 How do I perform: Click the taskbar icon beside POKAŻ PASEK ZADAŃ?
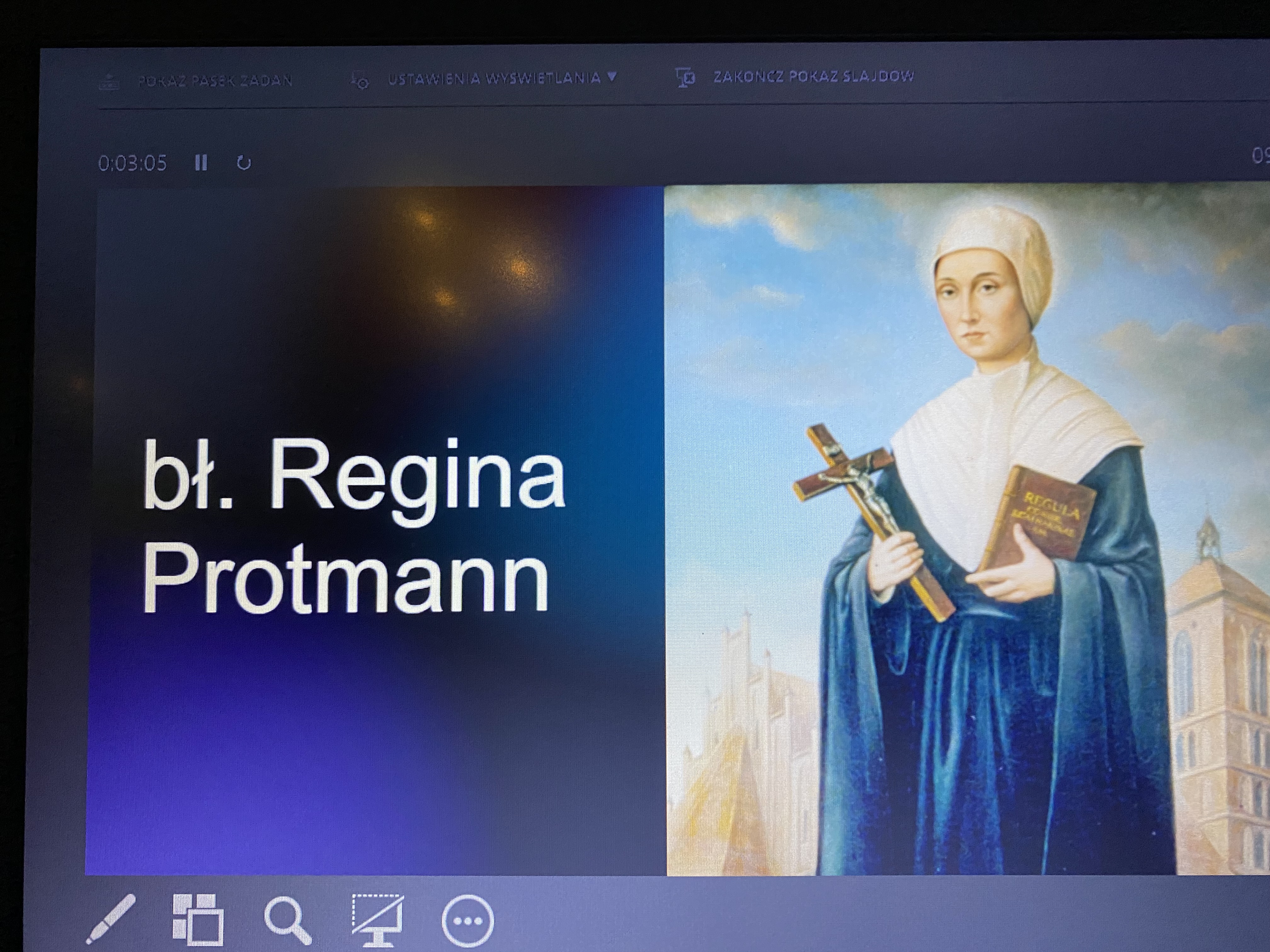coord(109,82)
